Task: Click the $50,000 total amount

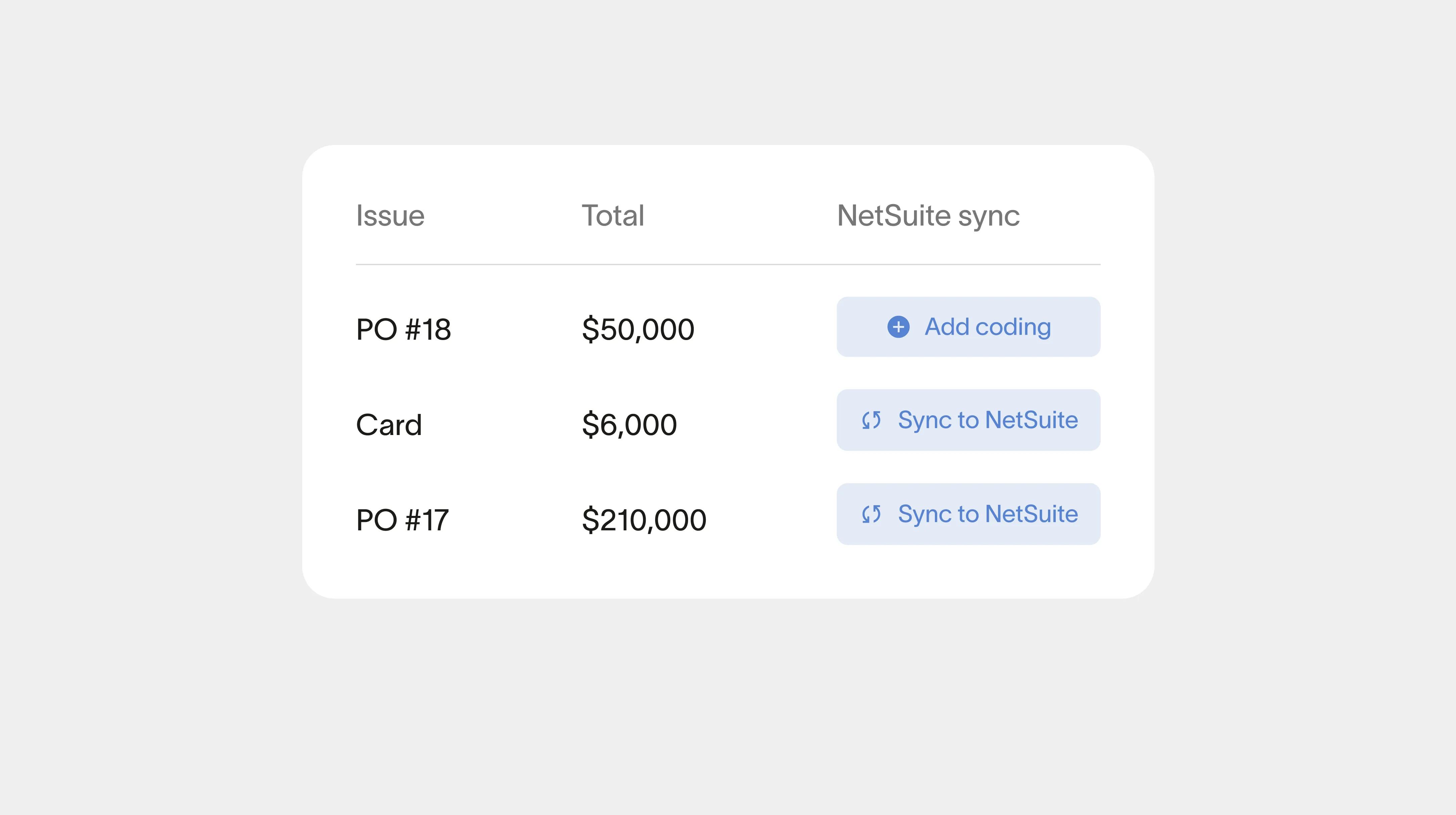Action: coord(638,329)
